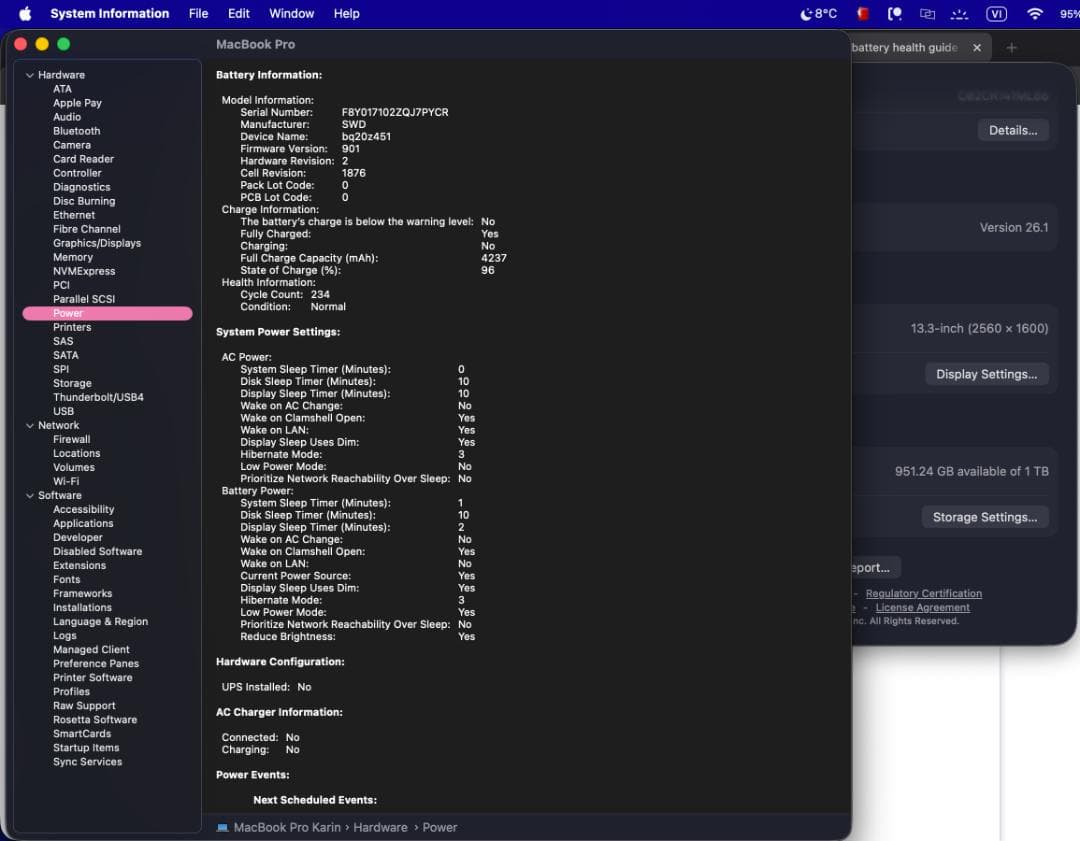Open a new browser tab with plus
The height and width of the screenshot is (841, 1080).
click(1011, 48)
